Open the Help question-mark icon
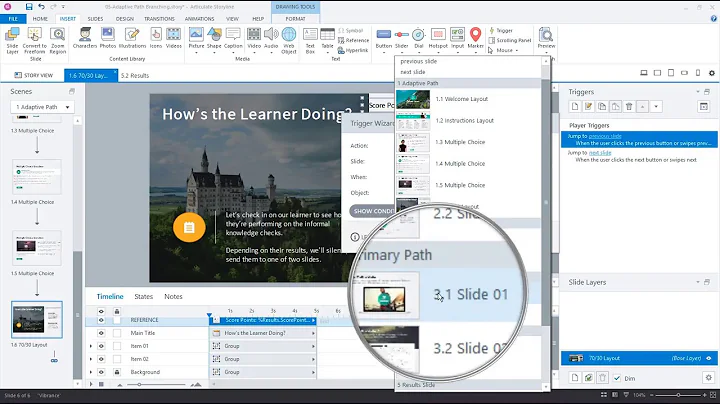Image resolution: width=720 pixels, height=404 pixels. click(x=714, y=18)
